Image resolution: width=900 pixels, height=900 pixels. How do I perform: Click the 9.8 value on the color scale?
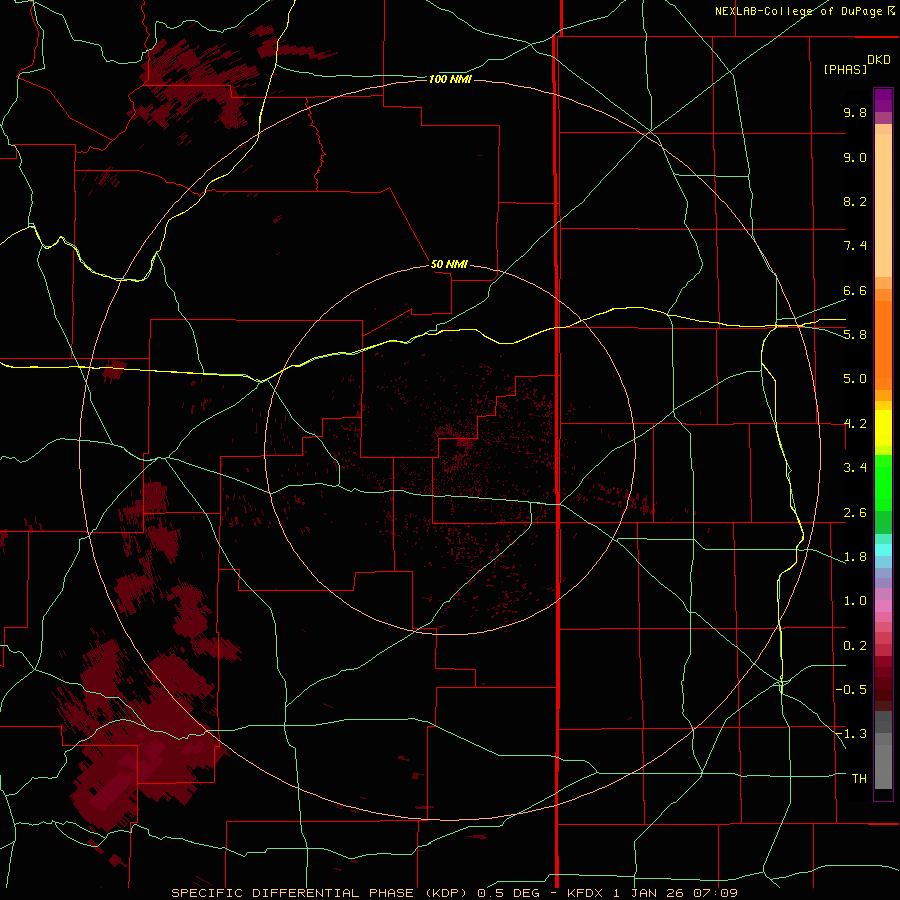[855, 112]
